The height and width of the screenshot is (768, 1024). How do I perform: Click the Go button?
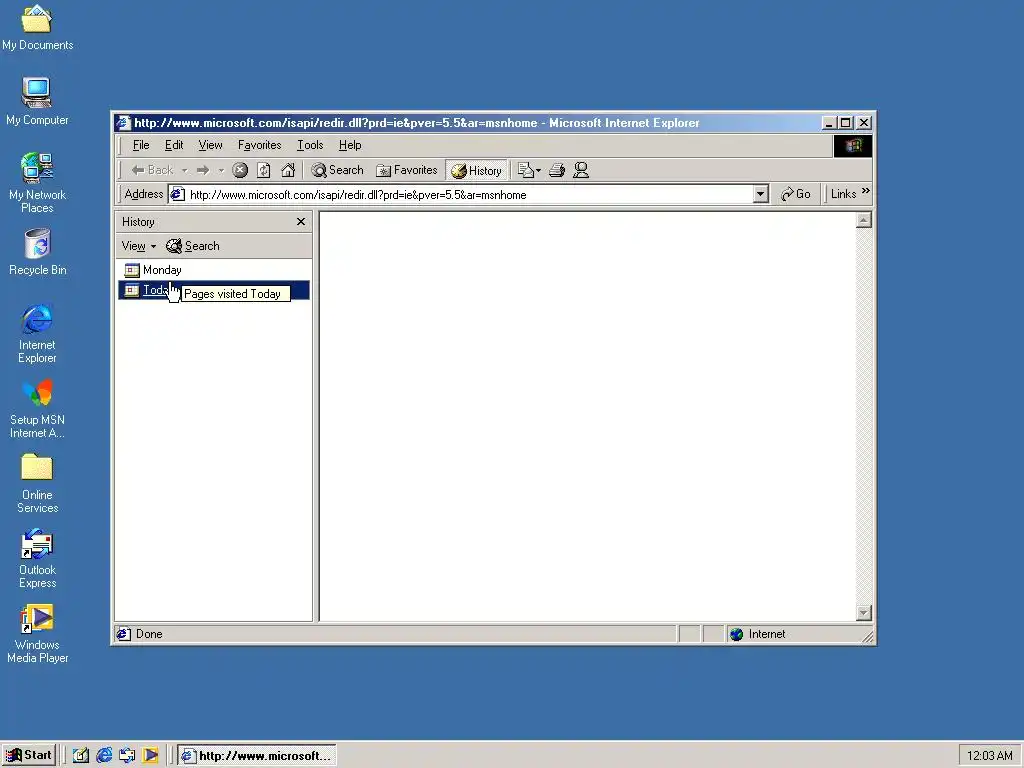coord(796,194)
